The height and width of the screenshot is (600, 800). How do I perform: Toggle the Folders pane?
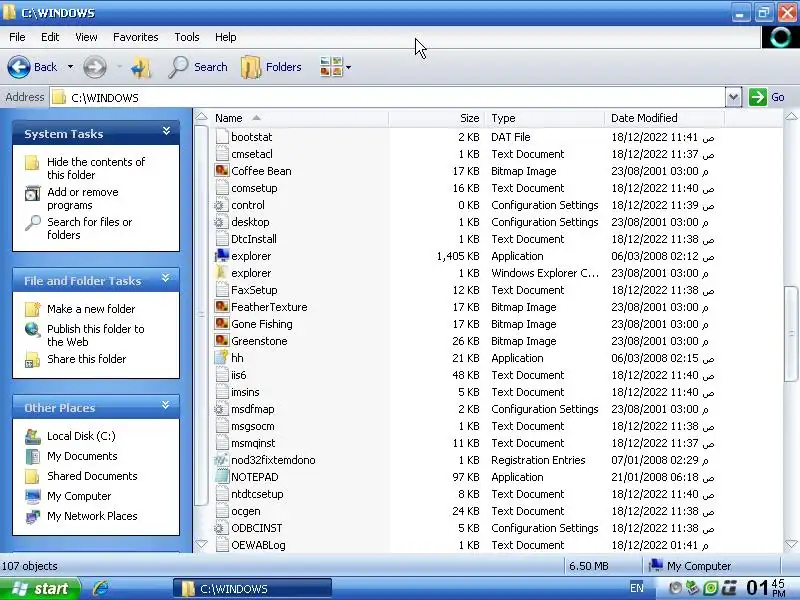271,67
